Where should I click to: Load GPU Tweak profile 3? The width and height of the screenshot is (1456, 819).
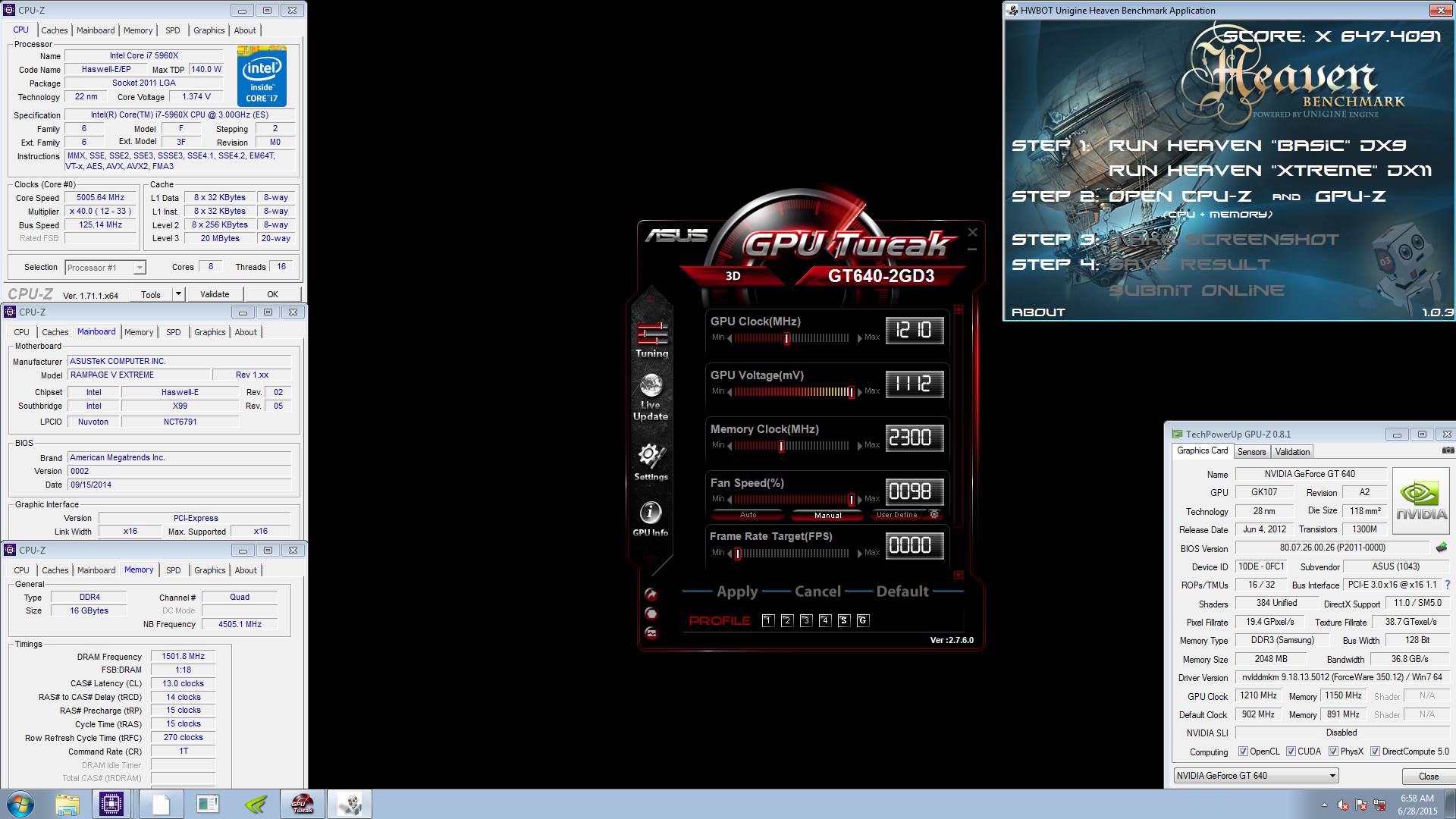pyautogui.click(x=805, y=620)
